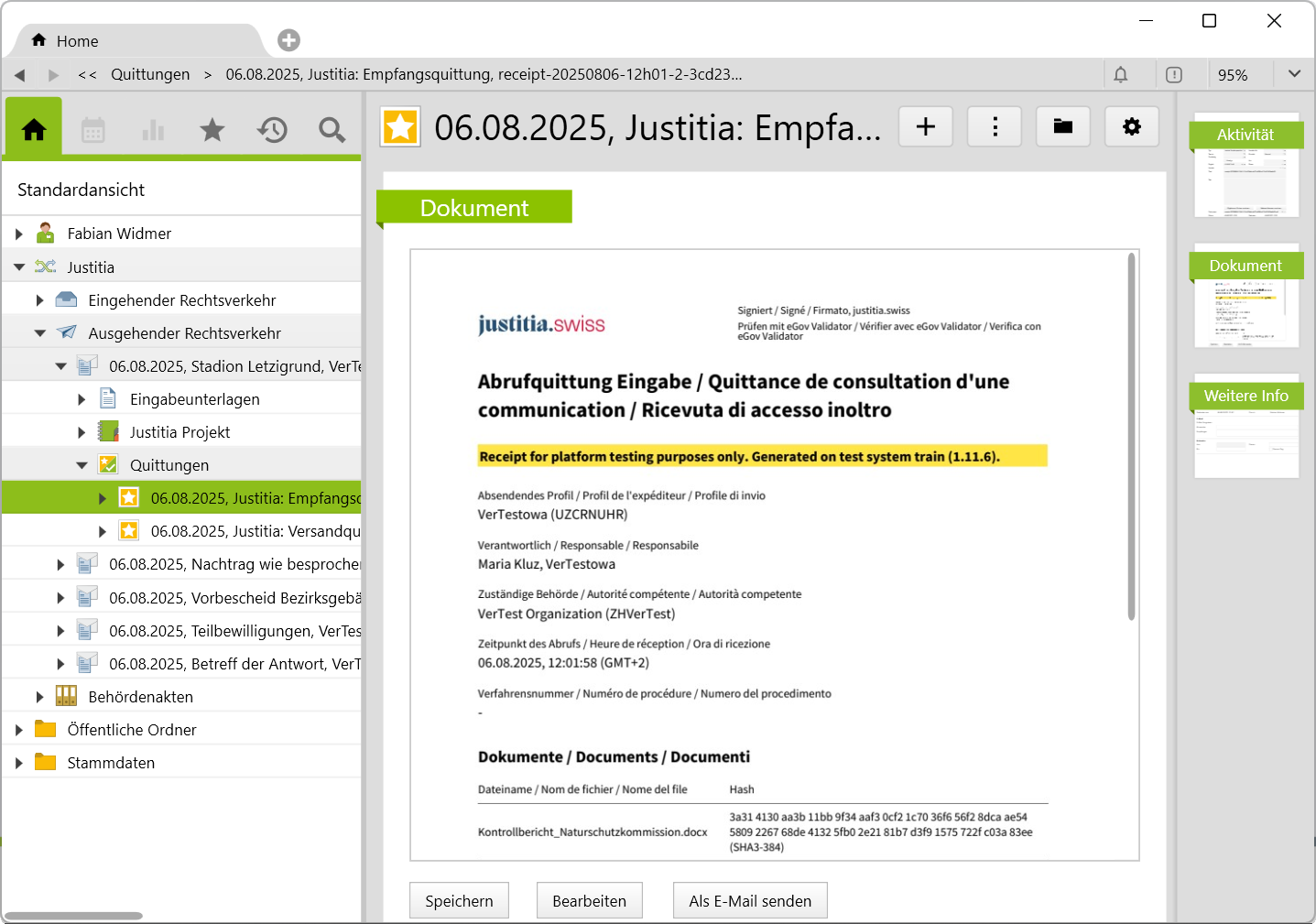Click the Justitia Projekt book icon

(x=108, y=431)
